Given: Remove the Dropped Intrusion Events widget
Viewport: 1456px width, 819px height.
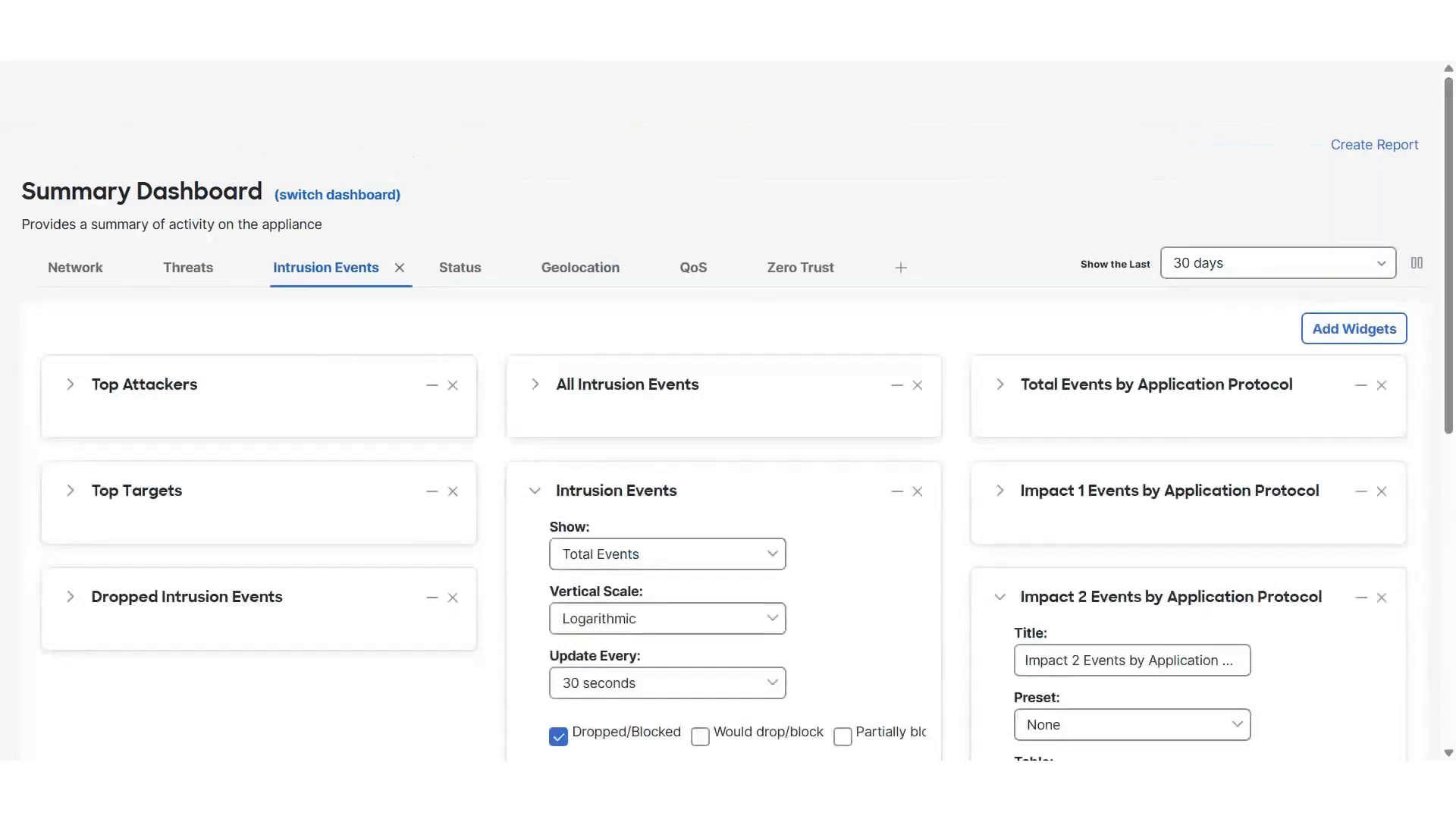Looking at the screenshot, I should click(453, 598).
